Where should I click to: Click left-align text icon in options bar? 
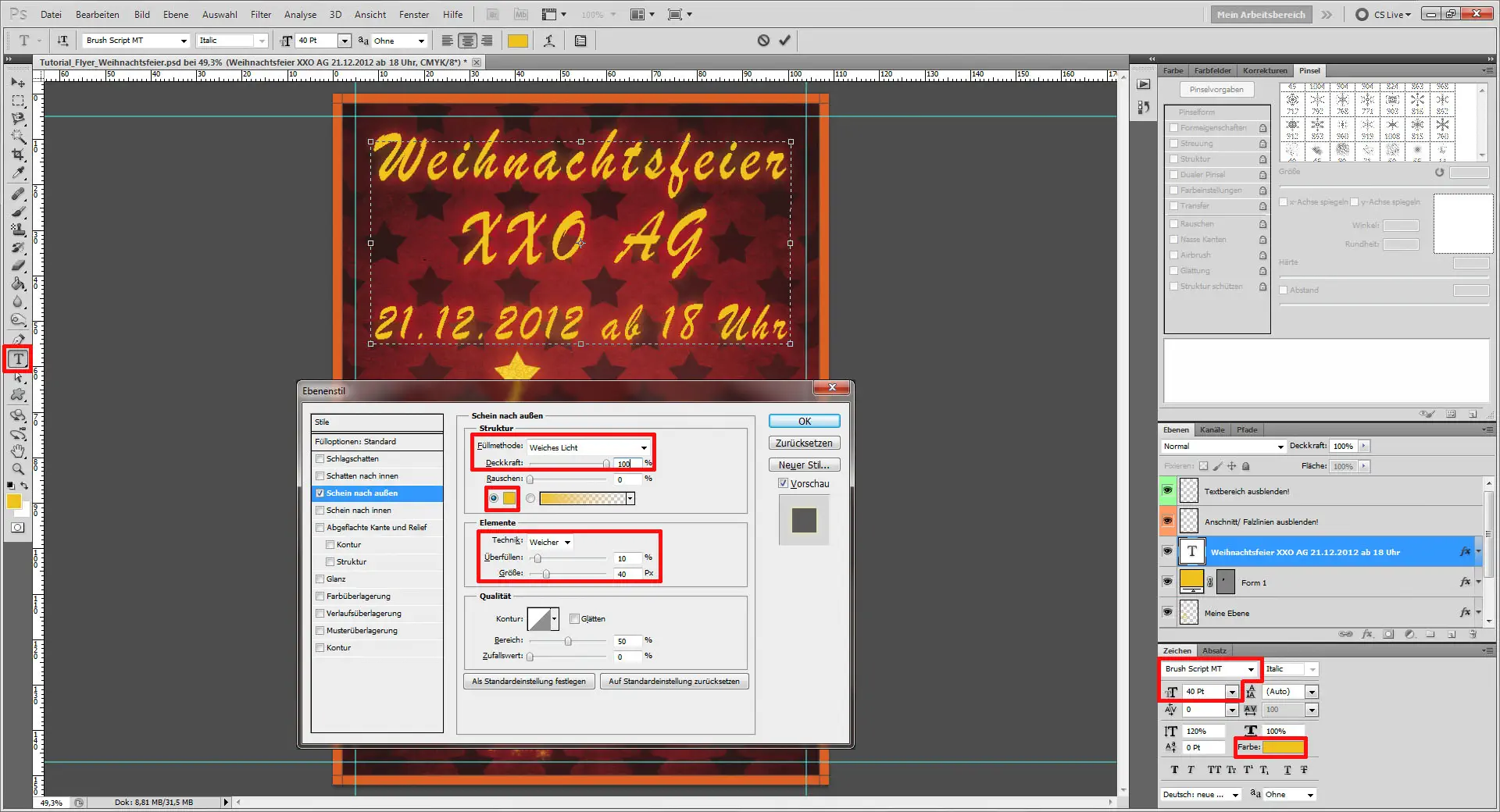[x=447, y=41]
